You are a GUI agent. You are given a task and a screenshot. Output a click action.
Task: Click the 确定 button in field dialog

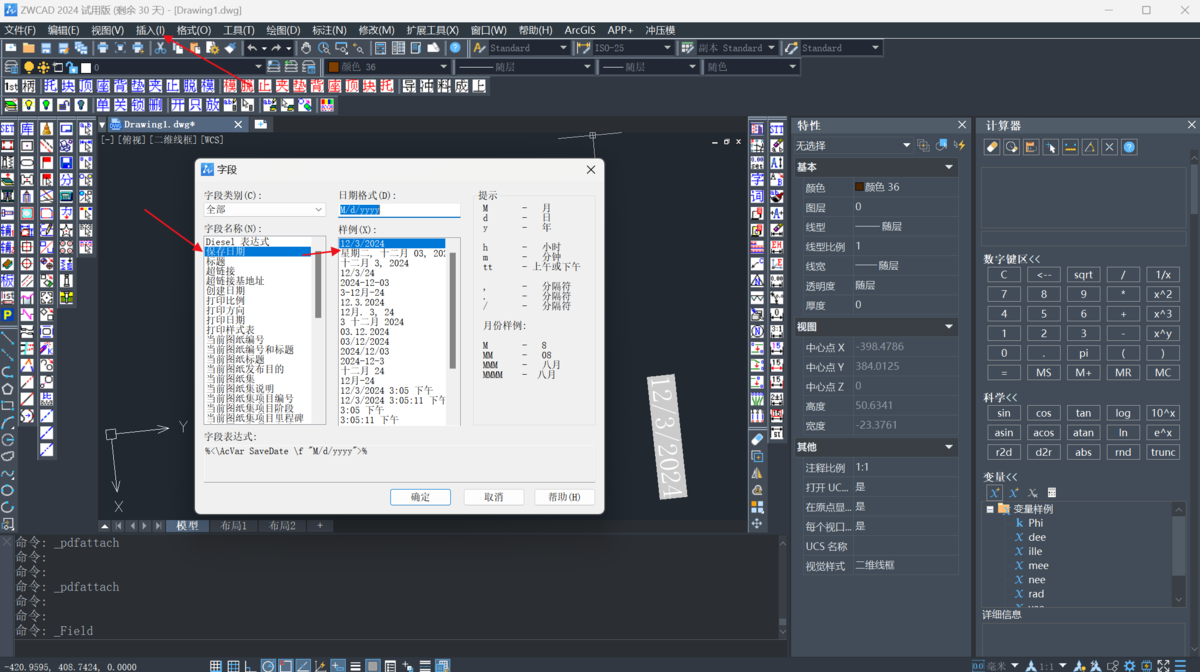420,497
